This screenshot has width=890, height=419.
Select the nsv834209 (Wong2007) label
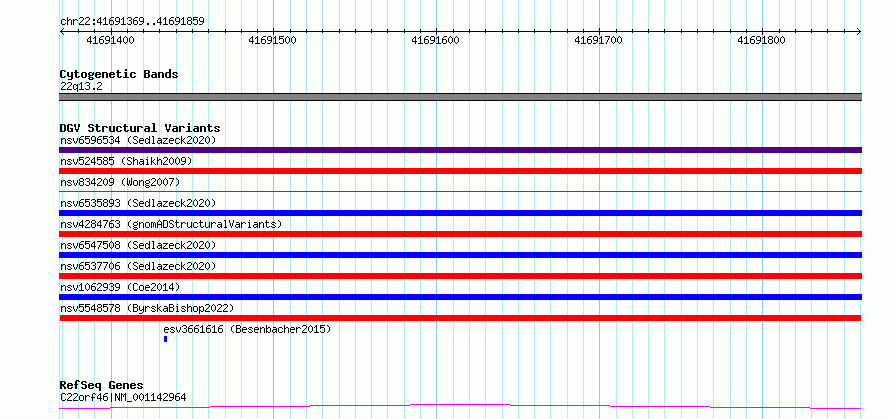tap(120, 182)
